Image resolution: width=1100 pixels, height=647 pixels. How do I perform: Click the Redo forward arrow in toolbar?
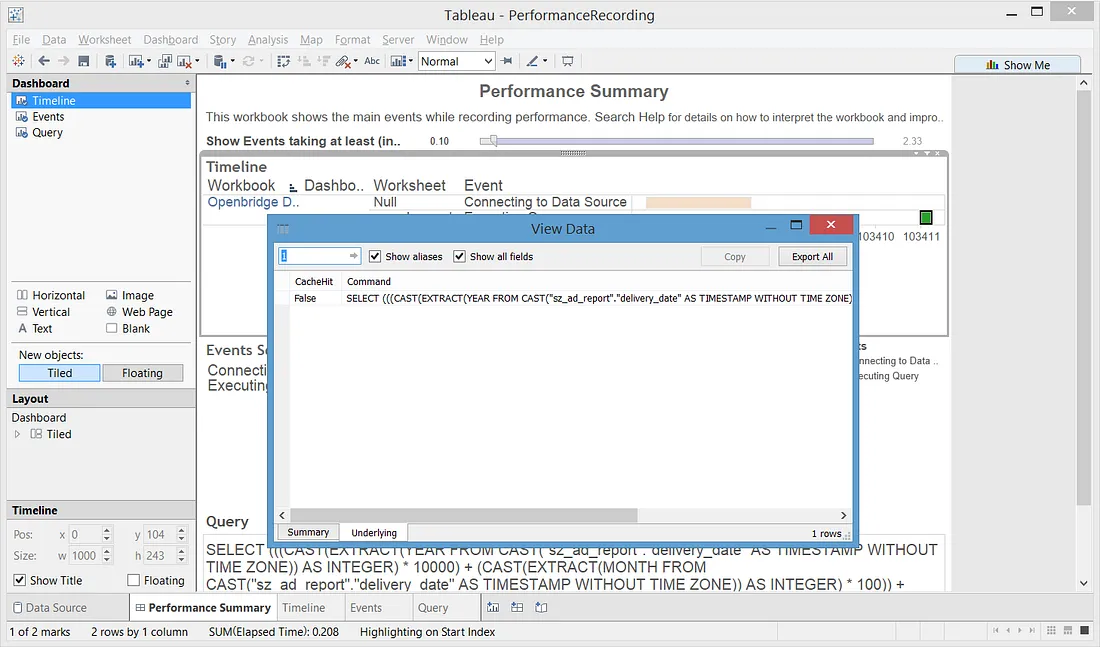[x=64, y=61]
